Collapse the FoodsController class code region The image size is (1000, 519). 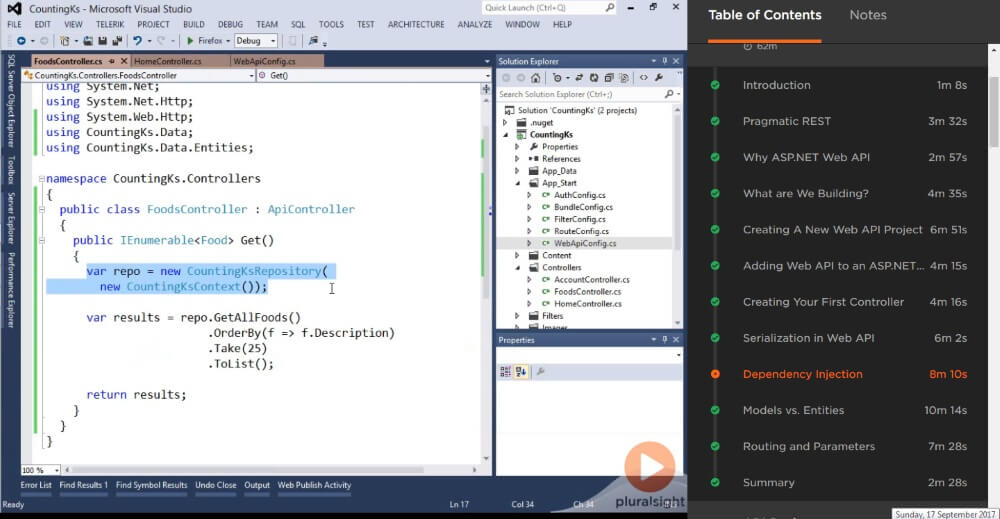coord(41,209)
